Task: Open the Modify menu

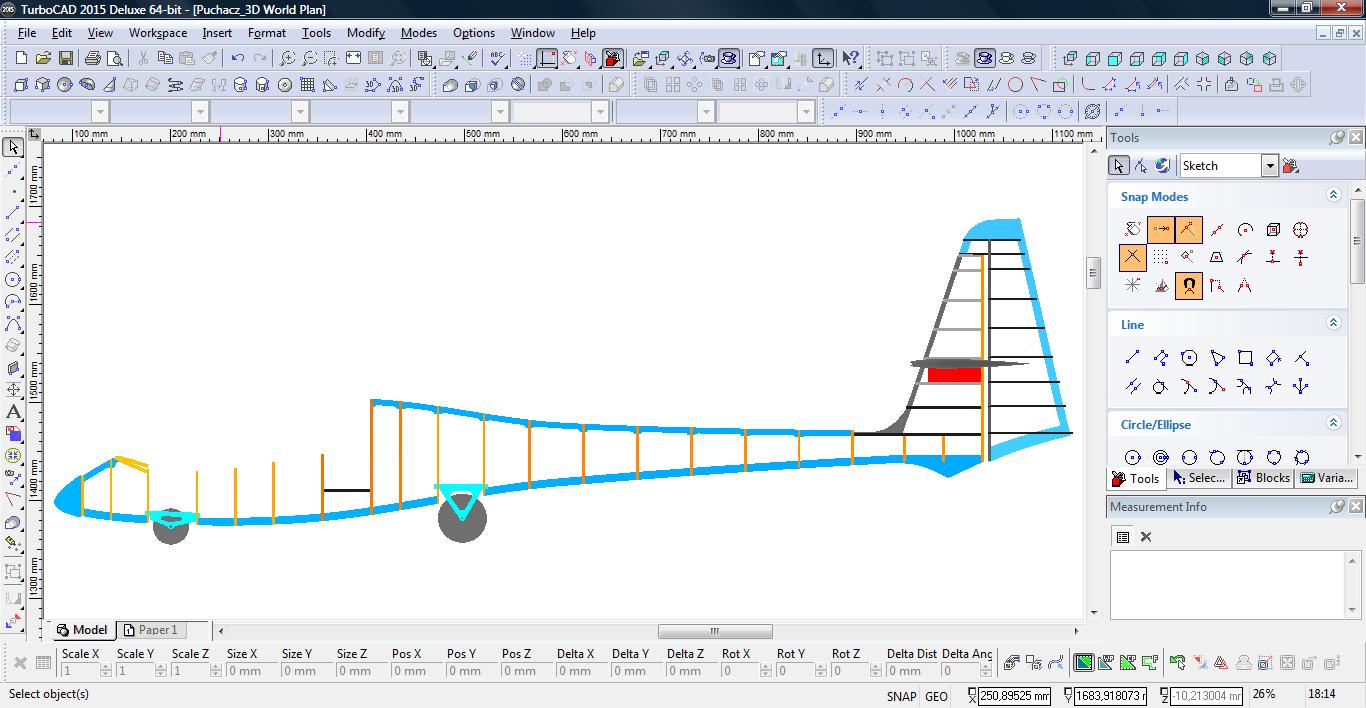Action: click(365, 33)
